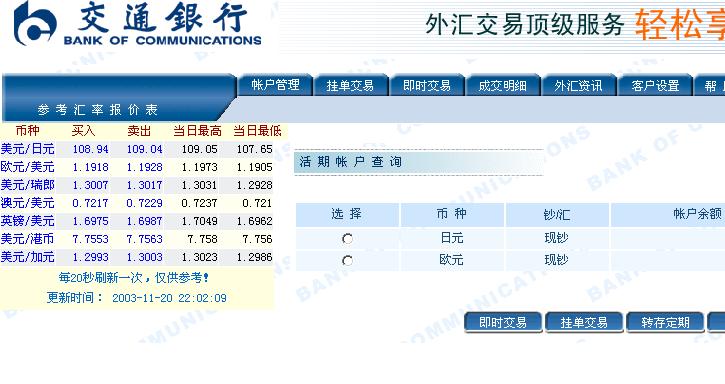
Task: Click the daily high value 109.05
Action: [199, 149]
